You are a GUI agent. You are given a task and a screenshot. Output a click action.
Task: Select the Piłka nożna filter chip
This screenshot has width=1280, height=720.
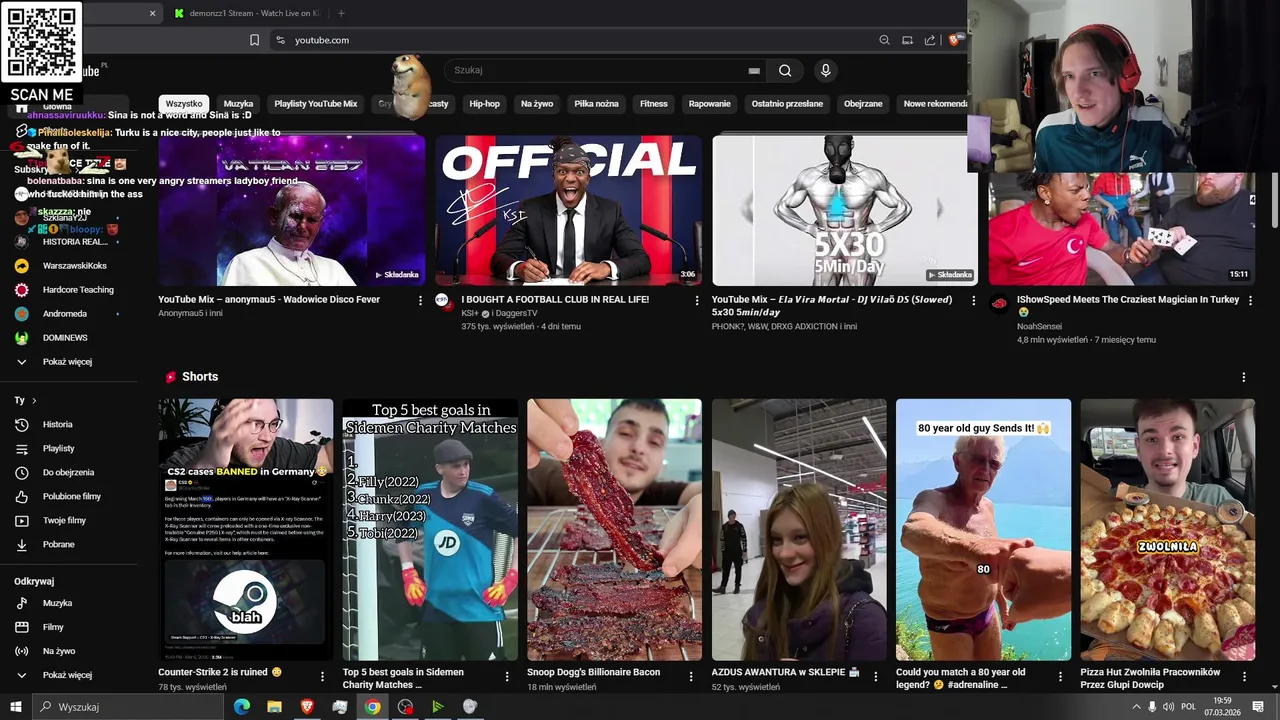tap(596, 104)
